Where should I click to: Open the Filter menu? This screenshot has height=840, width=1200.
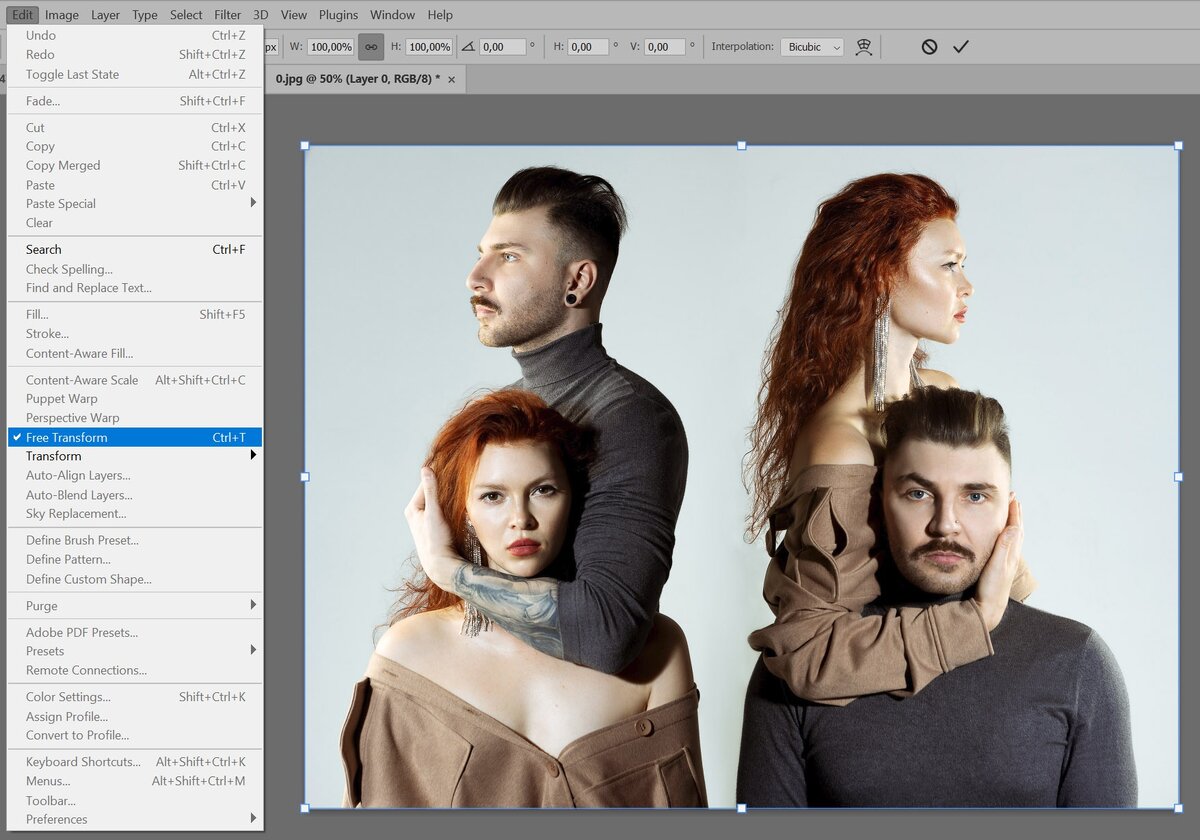click(227, 15)
